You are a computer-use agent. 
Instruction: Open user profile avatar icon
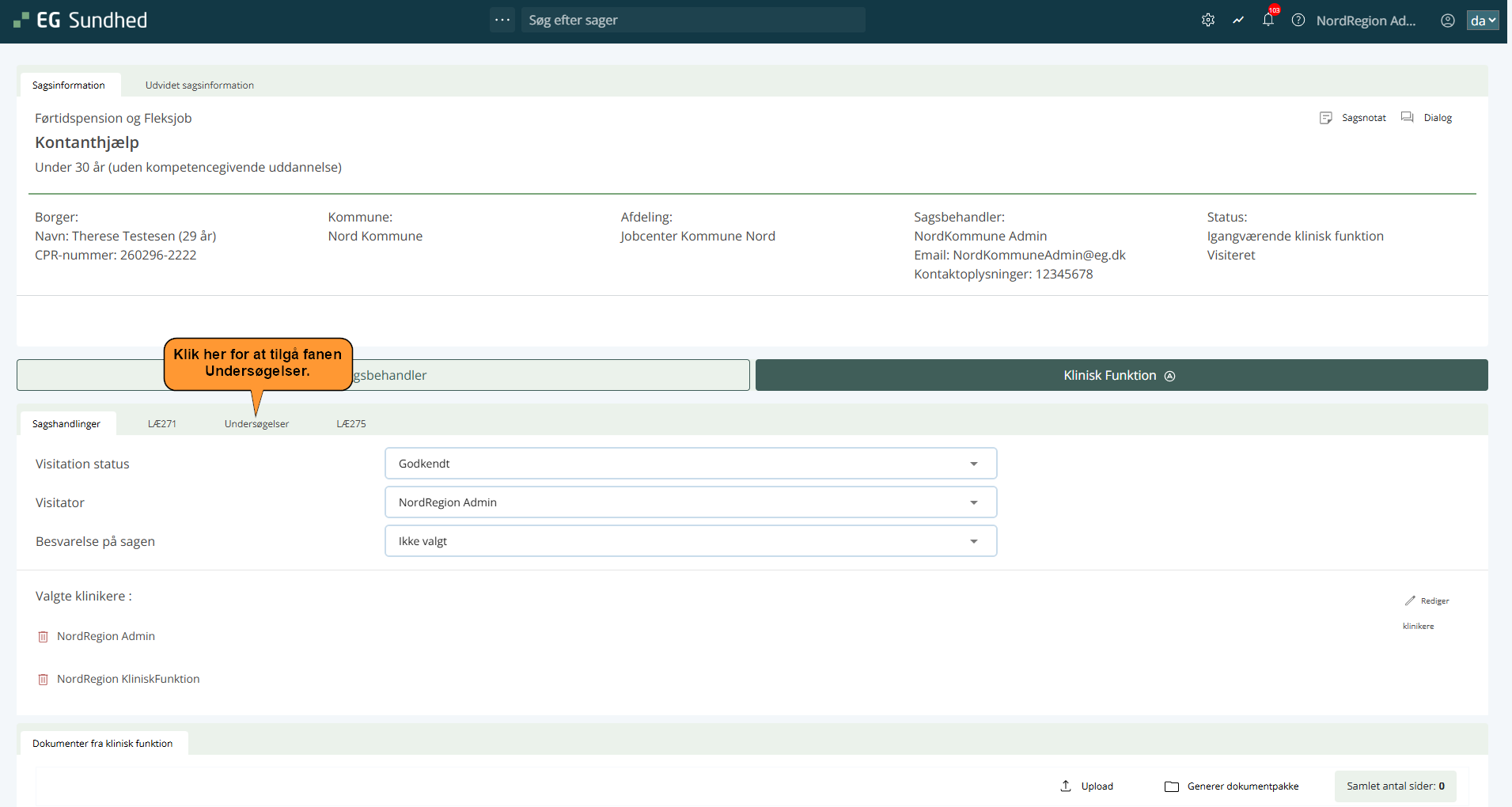click(x=1447, y=21)
